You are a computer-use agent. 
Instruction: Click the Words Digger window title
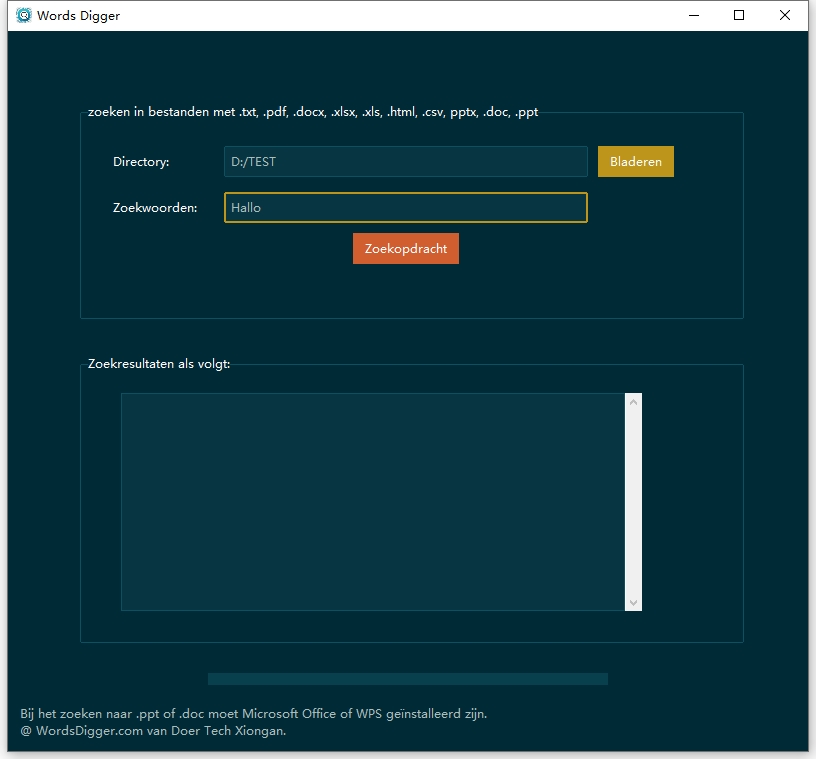(79, 16)
